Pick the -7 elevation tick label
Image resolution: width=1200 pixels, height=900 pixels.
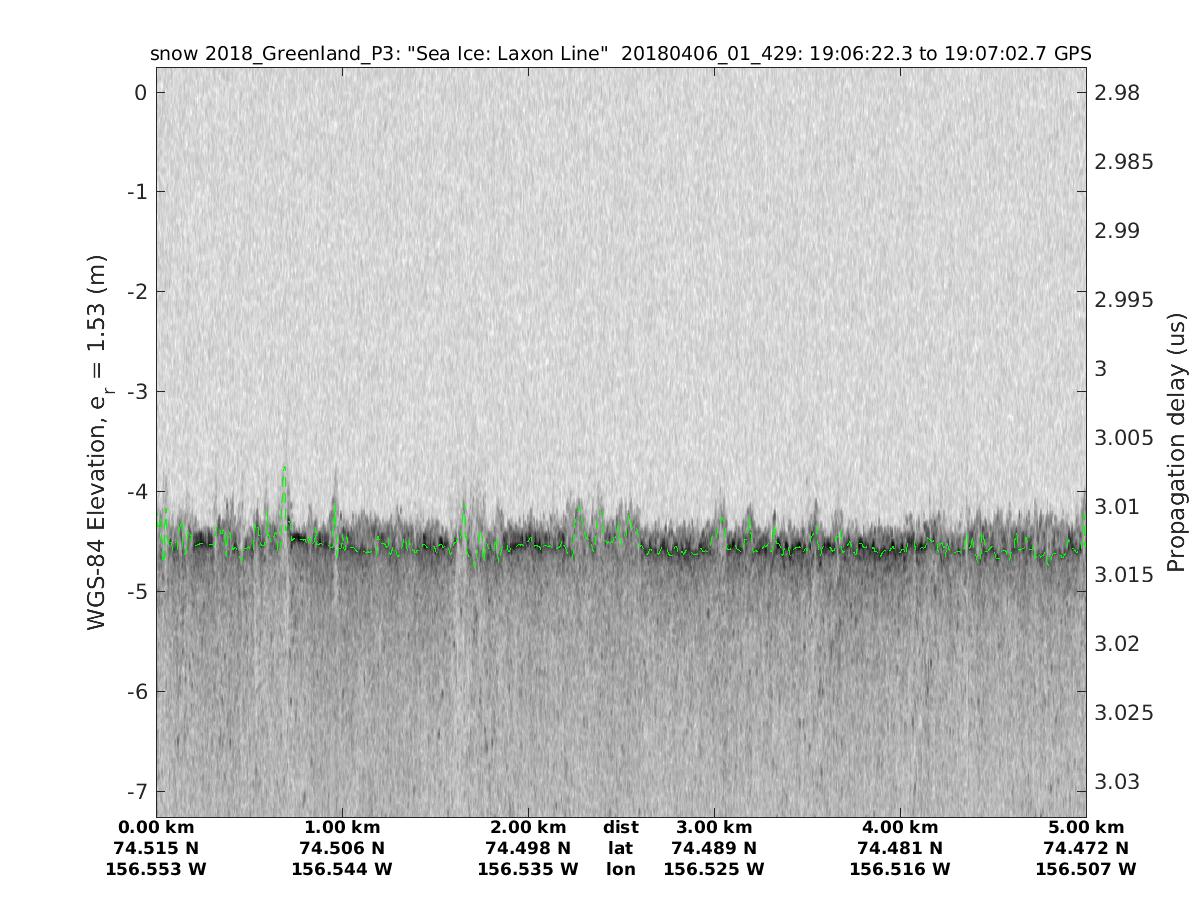click(136, 791)
